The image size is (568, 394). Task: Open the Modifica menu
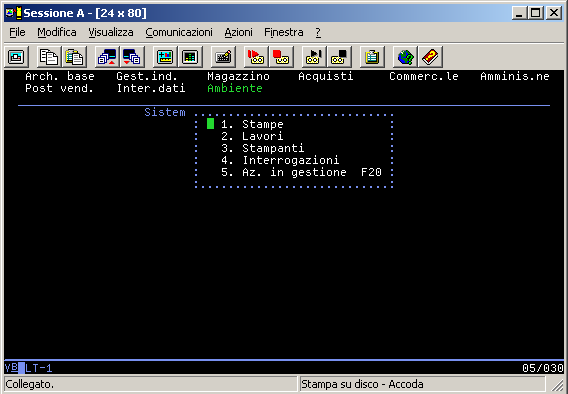pyautogui.click(x=57, y=32)
